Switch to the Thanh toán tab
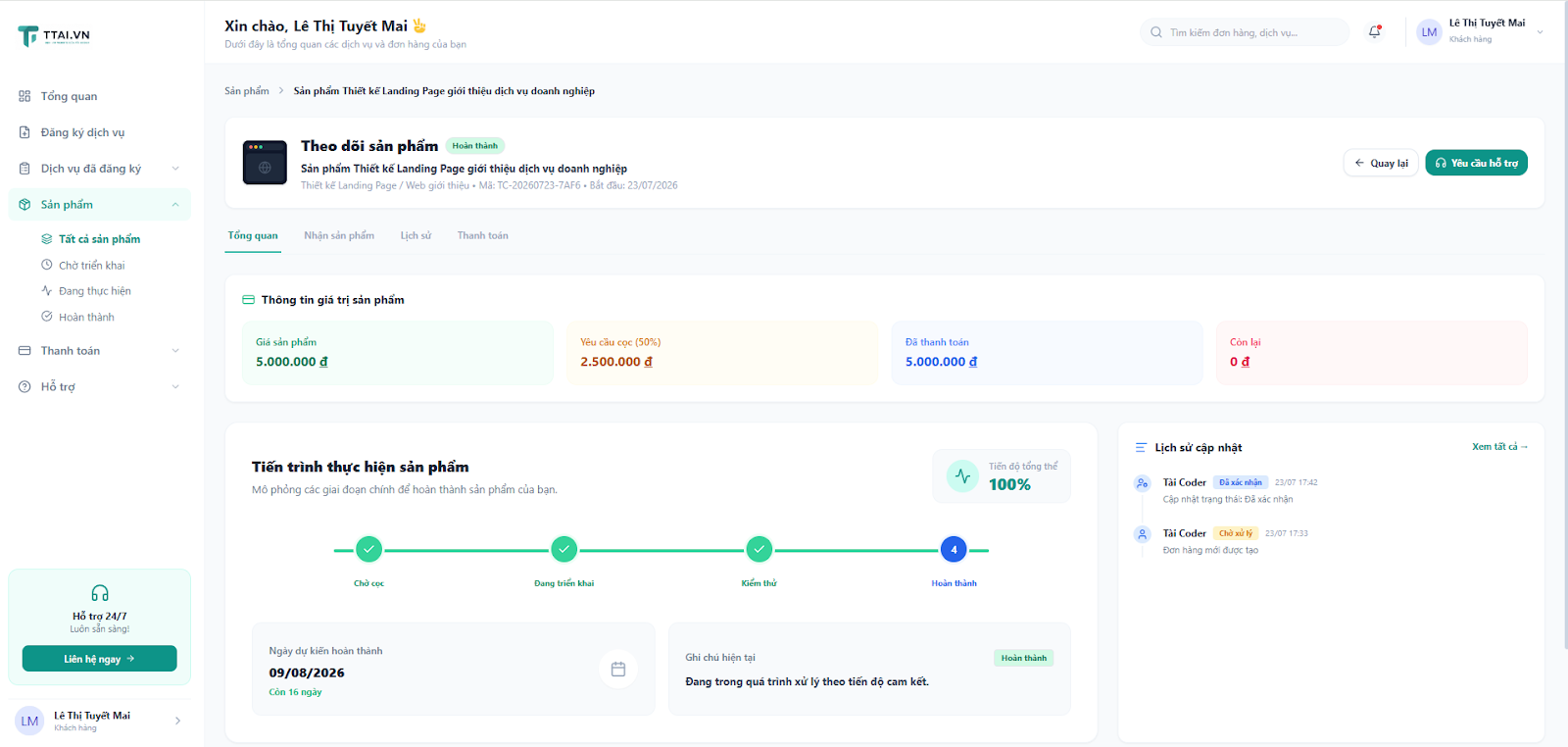The width and height of the screenshot is (1568, 747). [482, 235]
